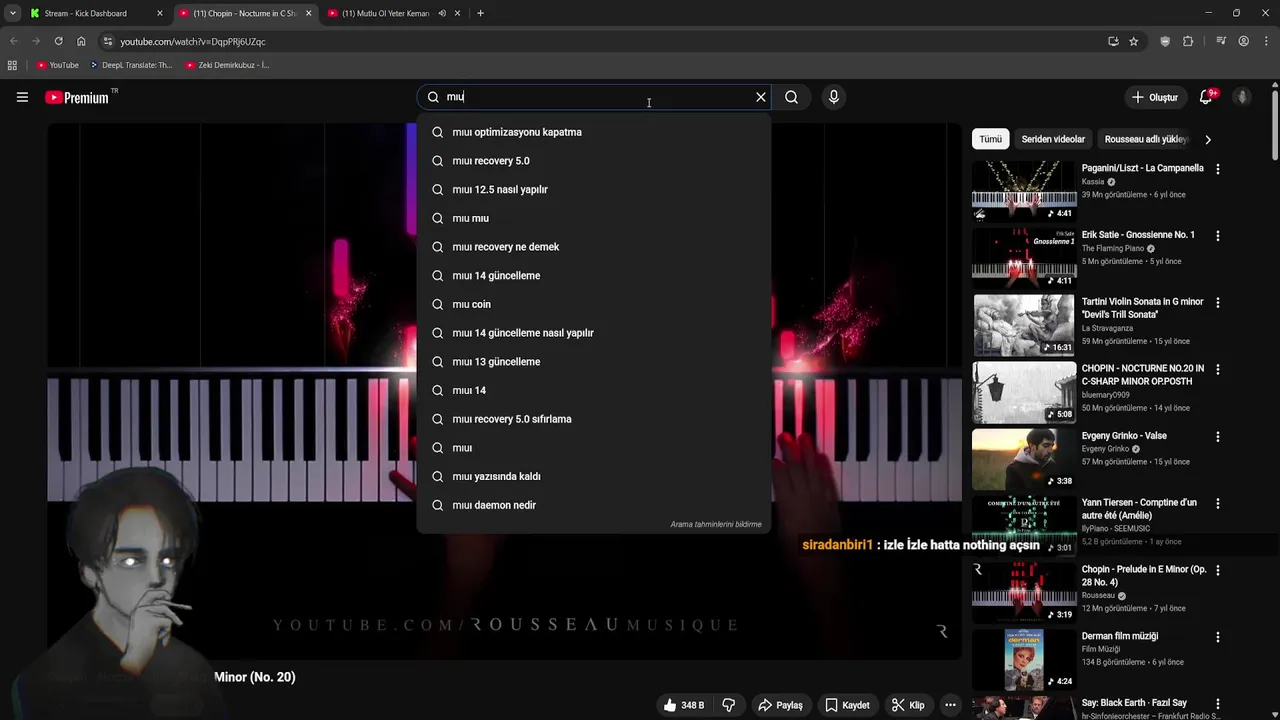
Task: Go to YouTube Premium home logo
Action: pos(77,97)
